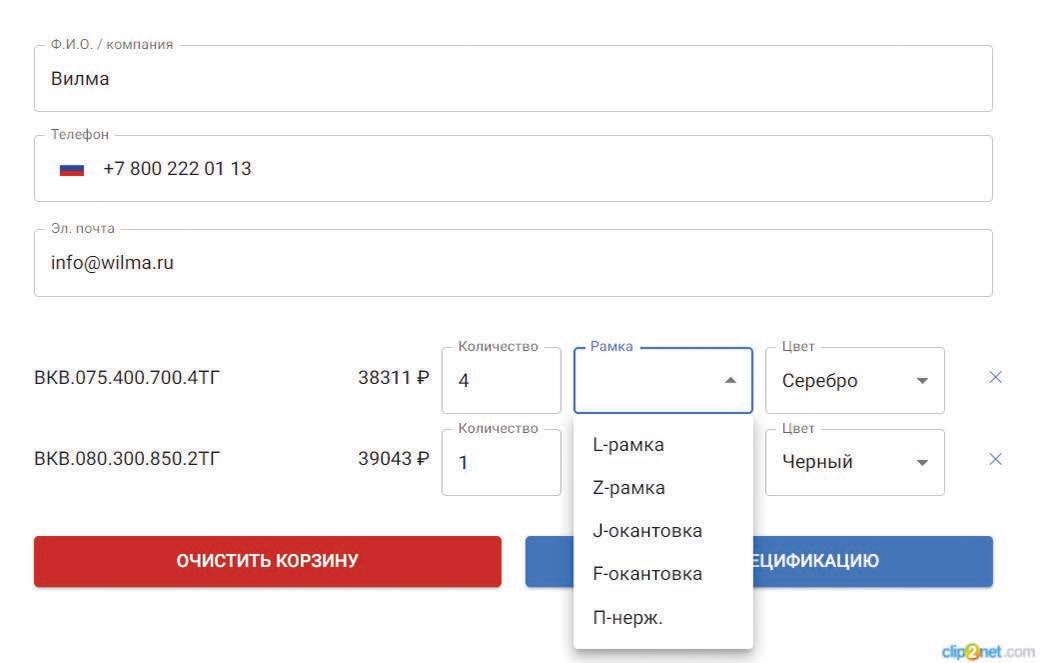
Task: Remove the ВКВ.075.400.700.4ТГ item with X icon
Action: (995, 377)
